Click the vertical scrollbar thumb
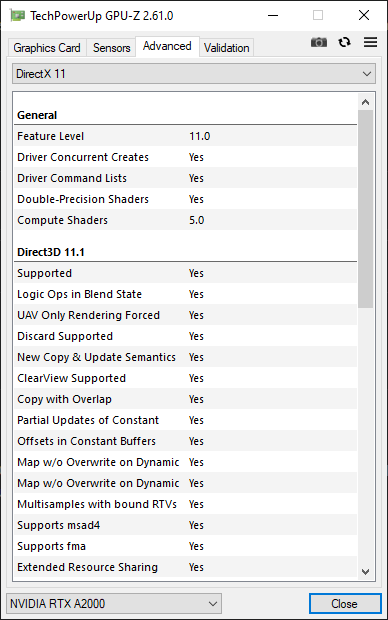Screen dimensions: 388x620 (365, 209)
